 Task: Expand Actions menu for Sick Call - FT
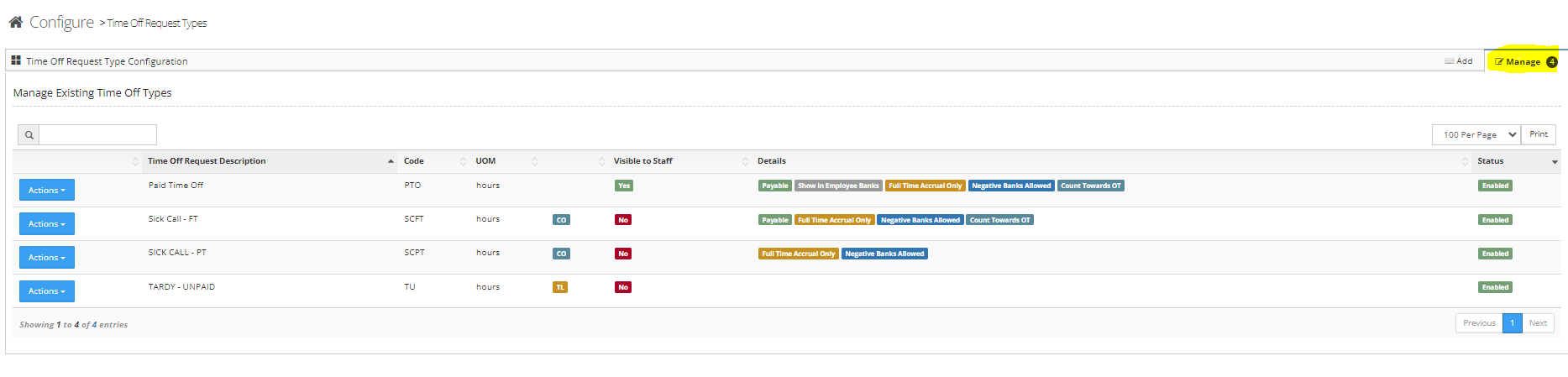[x=47, y=223]
